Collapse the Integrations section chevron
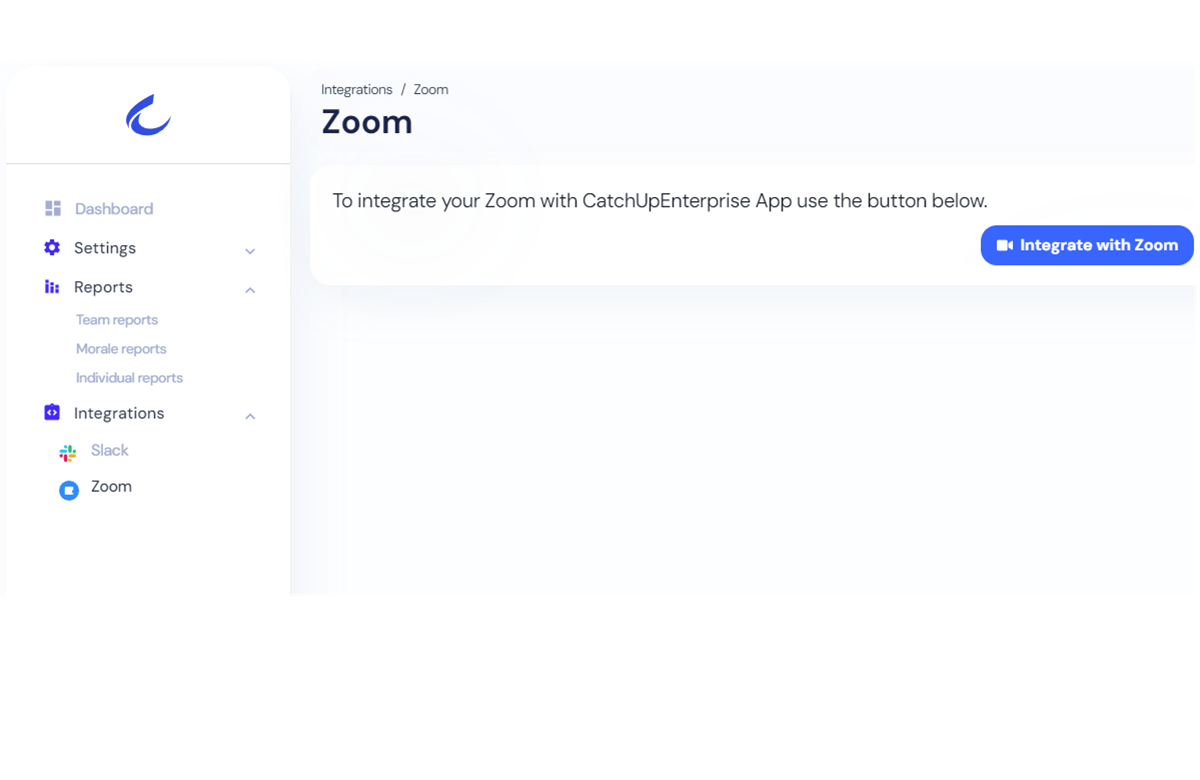 (250, 416)
